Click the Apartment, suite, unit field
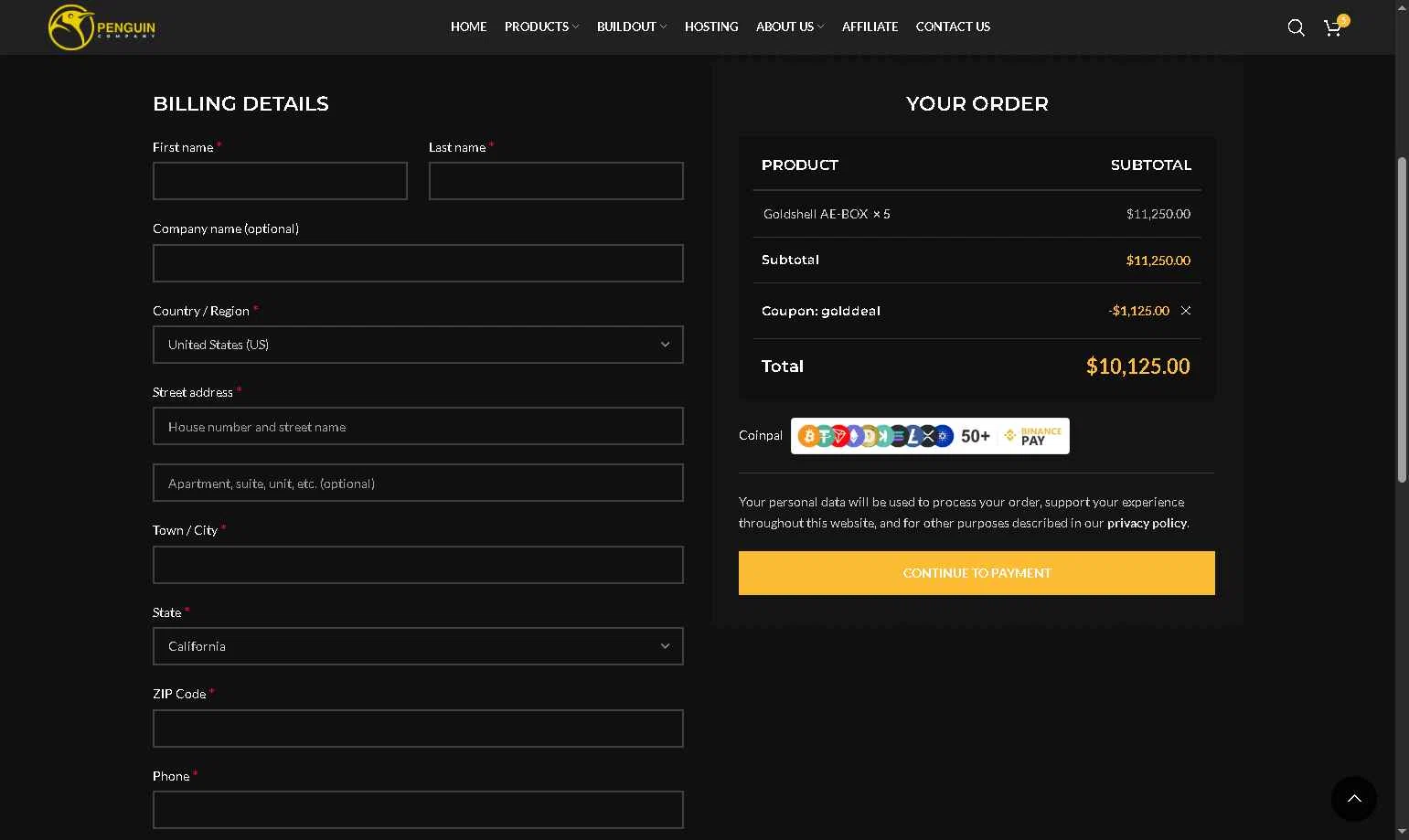1409x840 pixels. pyautogui.click(x=418, y=483)
